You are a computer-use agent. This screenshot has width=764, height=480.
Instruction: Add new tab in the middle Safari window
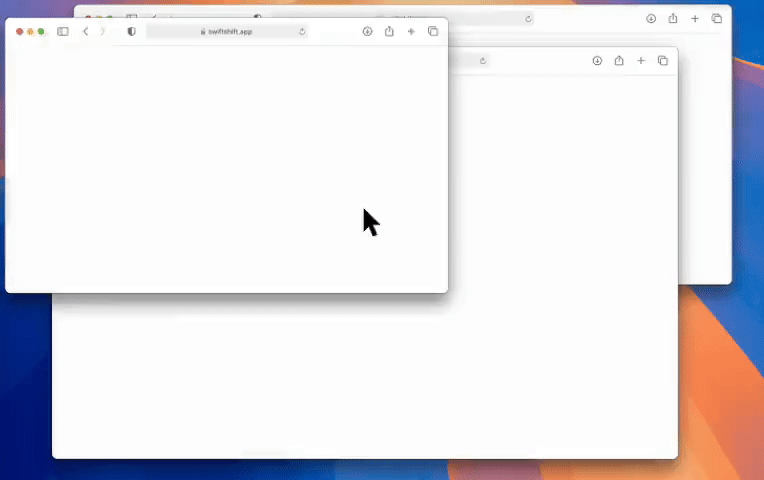click(641, 61)
